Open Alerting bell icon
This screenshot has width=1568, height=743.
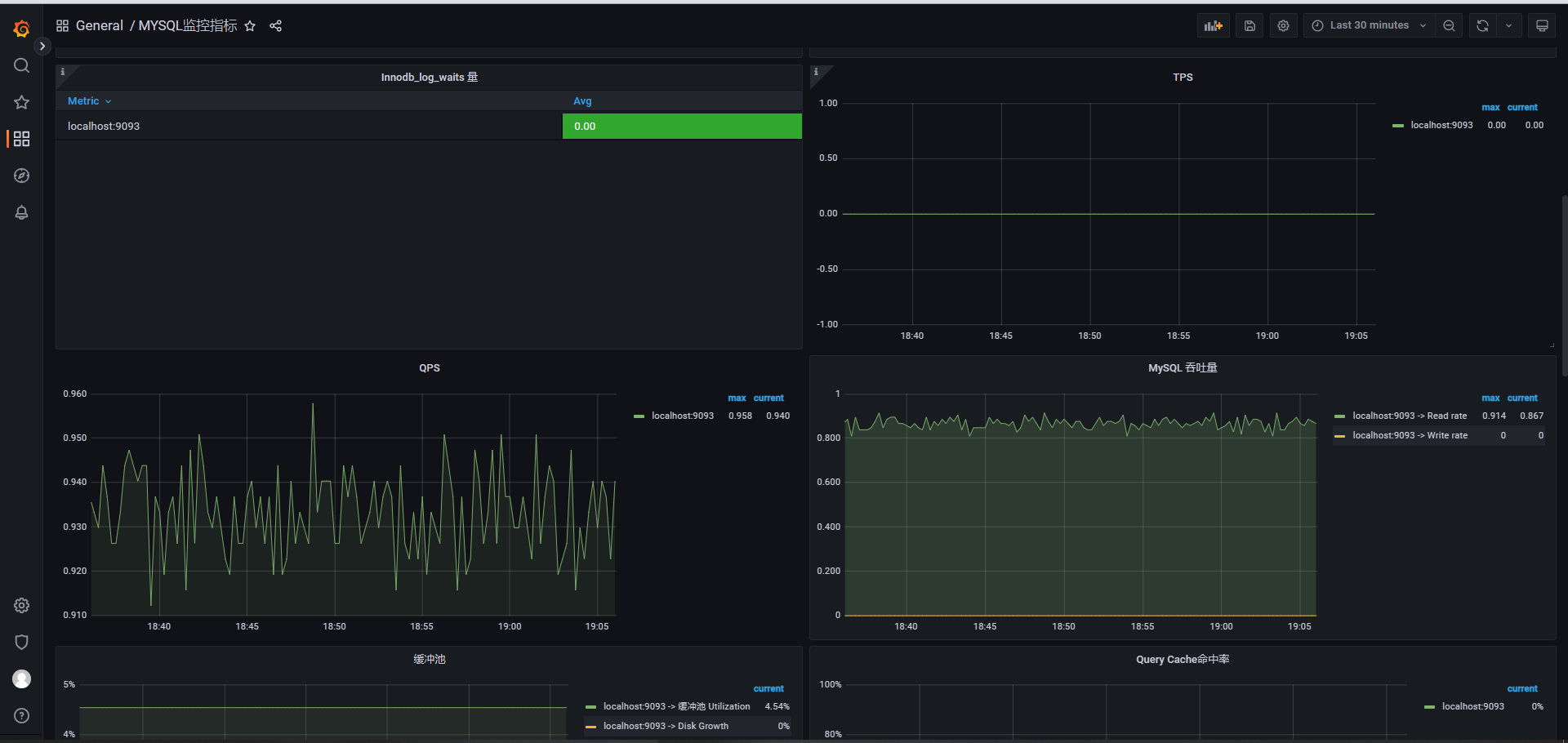(x=22, y=212)
